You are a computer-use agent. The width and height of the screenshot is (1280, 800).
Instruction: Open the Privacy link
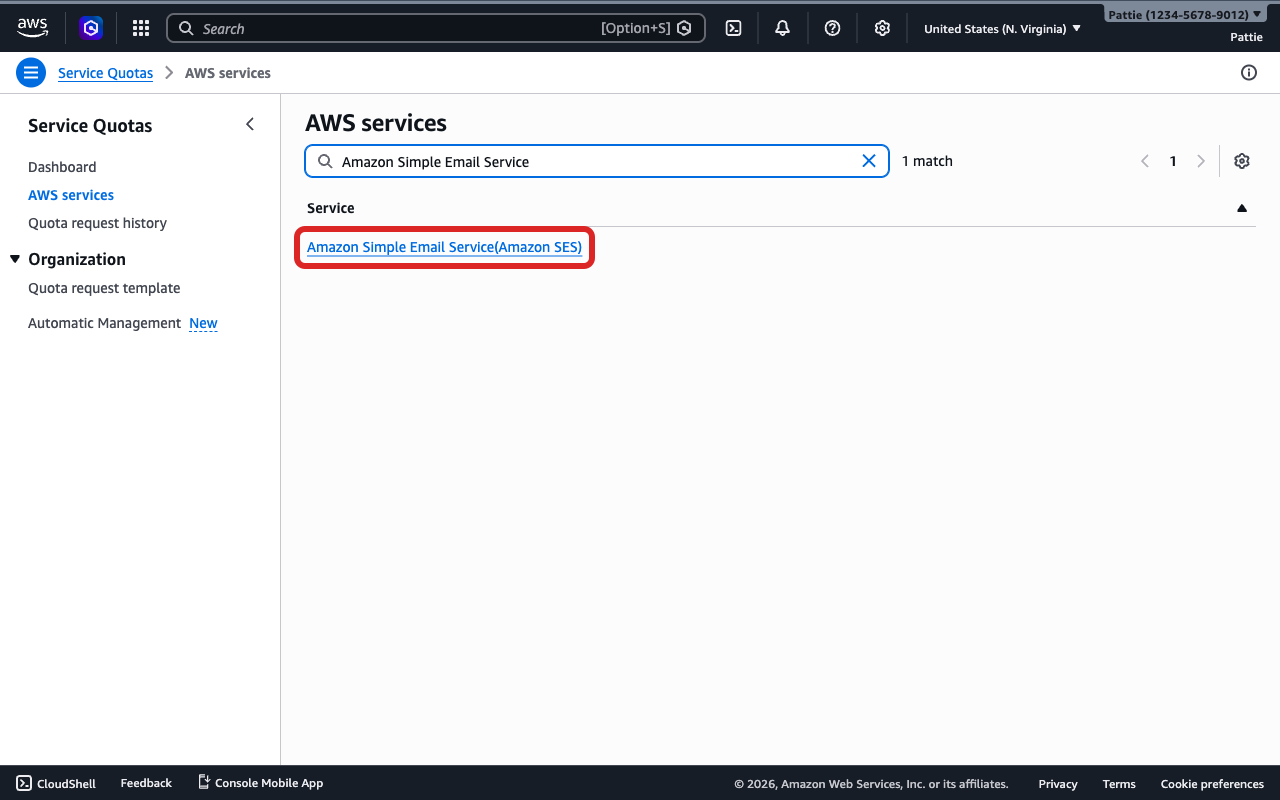1058,784
